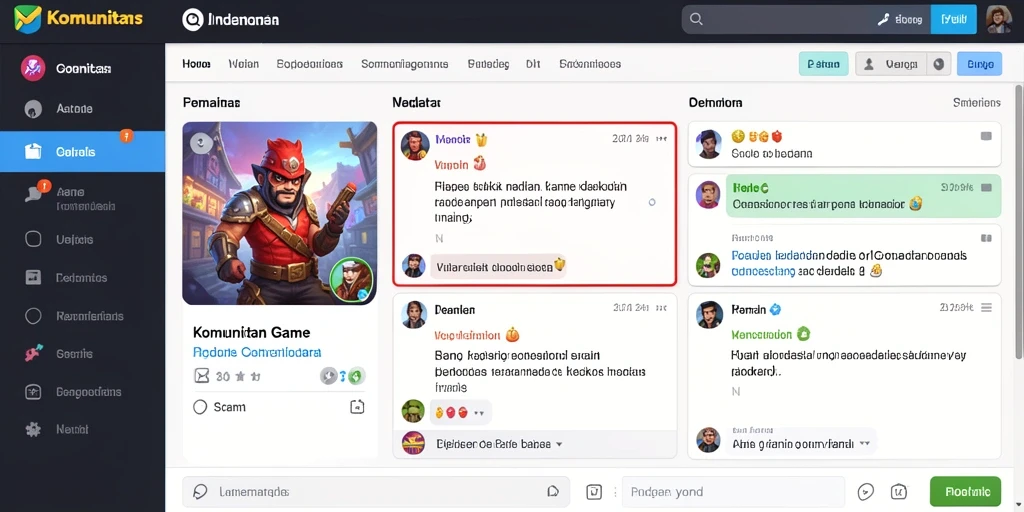Image resolution: width=1024 pixels, height=512 pixels.
Task: Expand the Ame granin oounvtandi dropdown
Action: [865, 443]
